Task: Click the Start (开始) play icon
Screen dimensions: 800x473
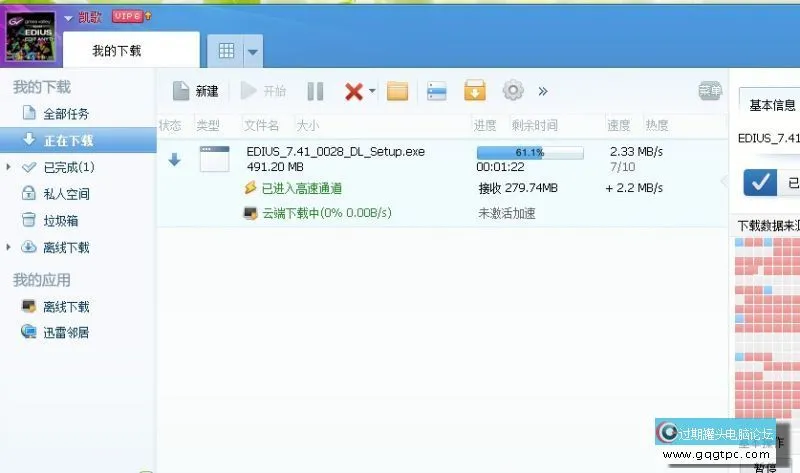Action: click(x=248, y=91)
